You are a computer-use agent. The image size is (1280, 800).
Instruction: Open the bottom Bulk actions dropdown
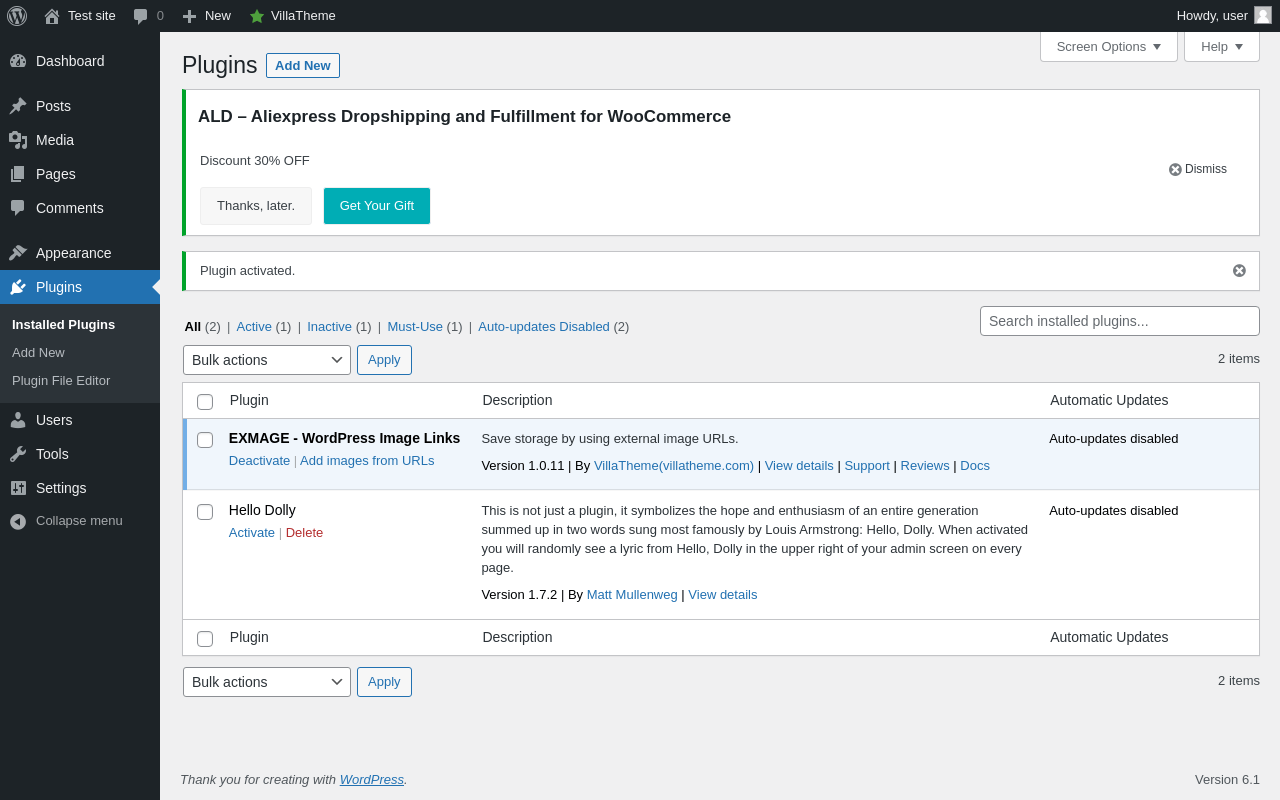(267, 682)
